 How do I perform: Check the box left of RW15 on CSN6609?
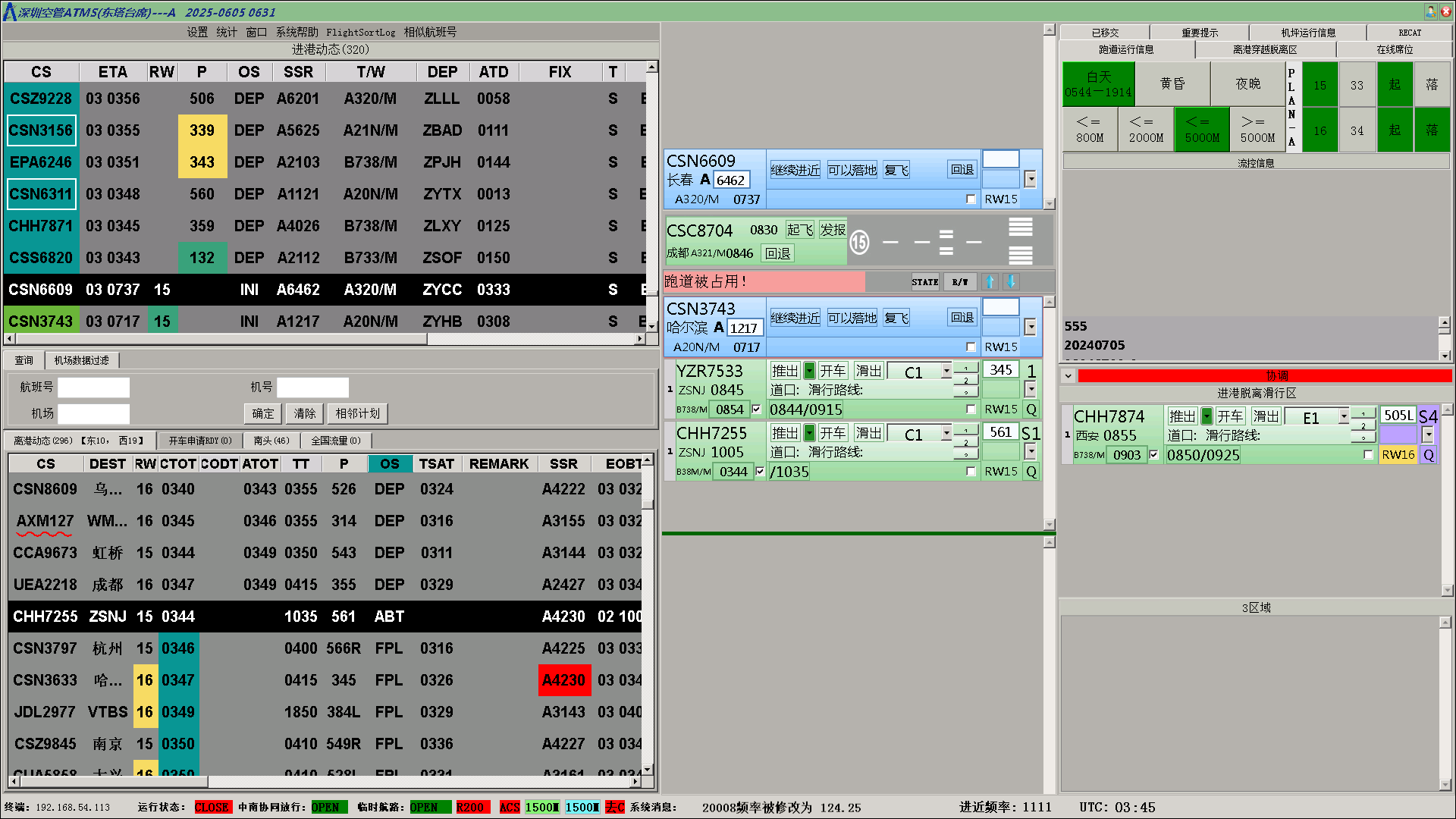pyautogui.click(x=971, y=199)
